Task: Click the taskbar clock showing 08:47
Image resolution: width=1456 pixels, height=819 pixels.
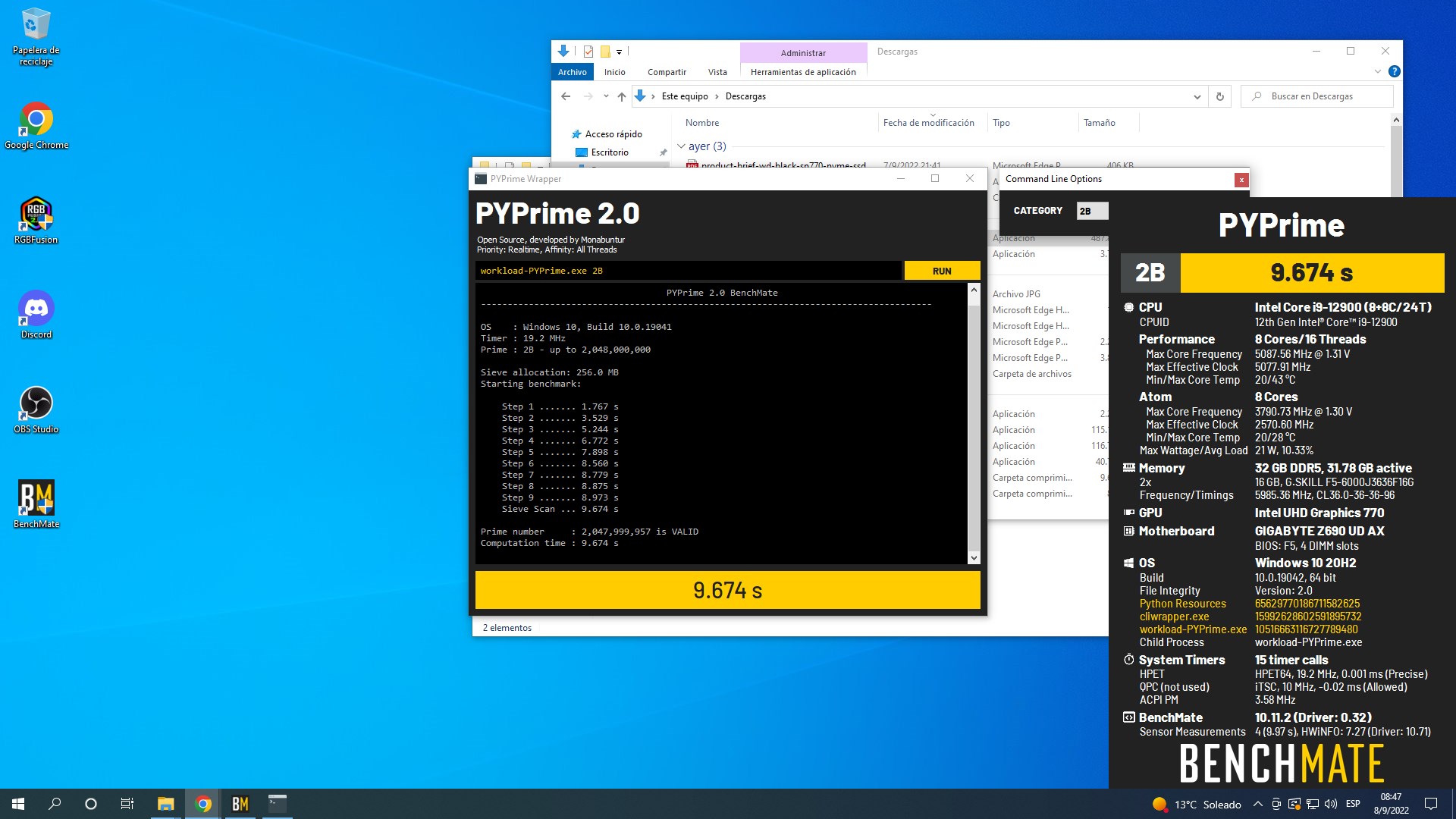Action: coord(1391,804)
